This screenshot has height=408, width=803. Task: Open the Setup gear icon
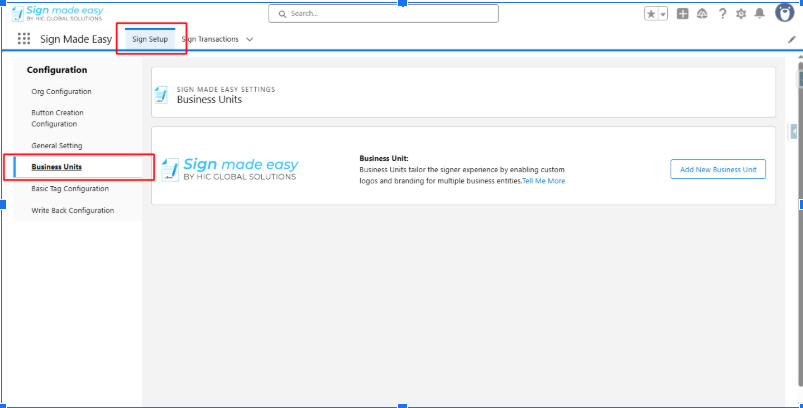741,14
